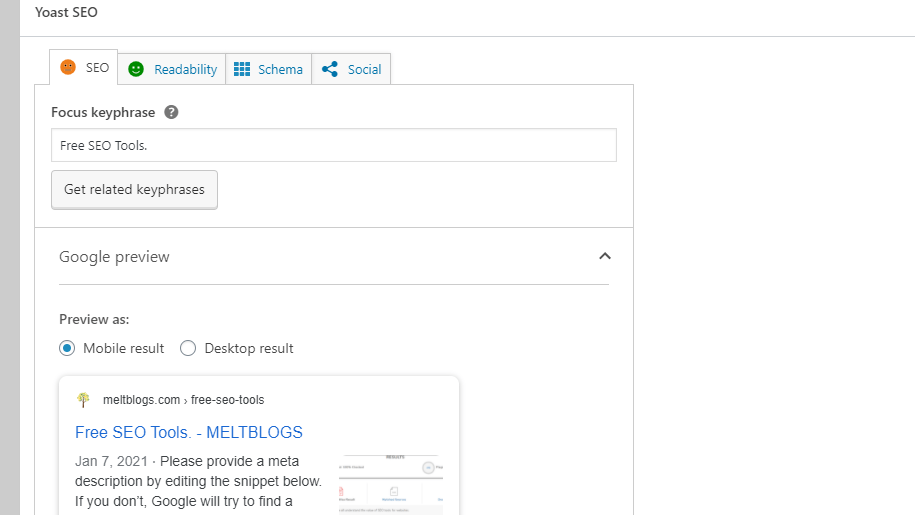Image resolution: width=915 pixels, height=515 pixels.
Task: Click the meta description preview text
Action: (198, 482)
